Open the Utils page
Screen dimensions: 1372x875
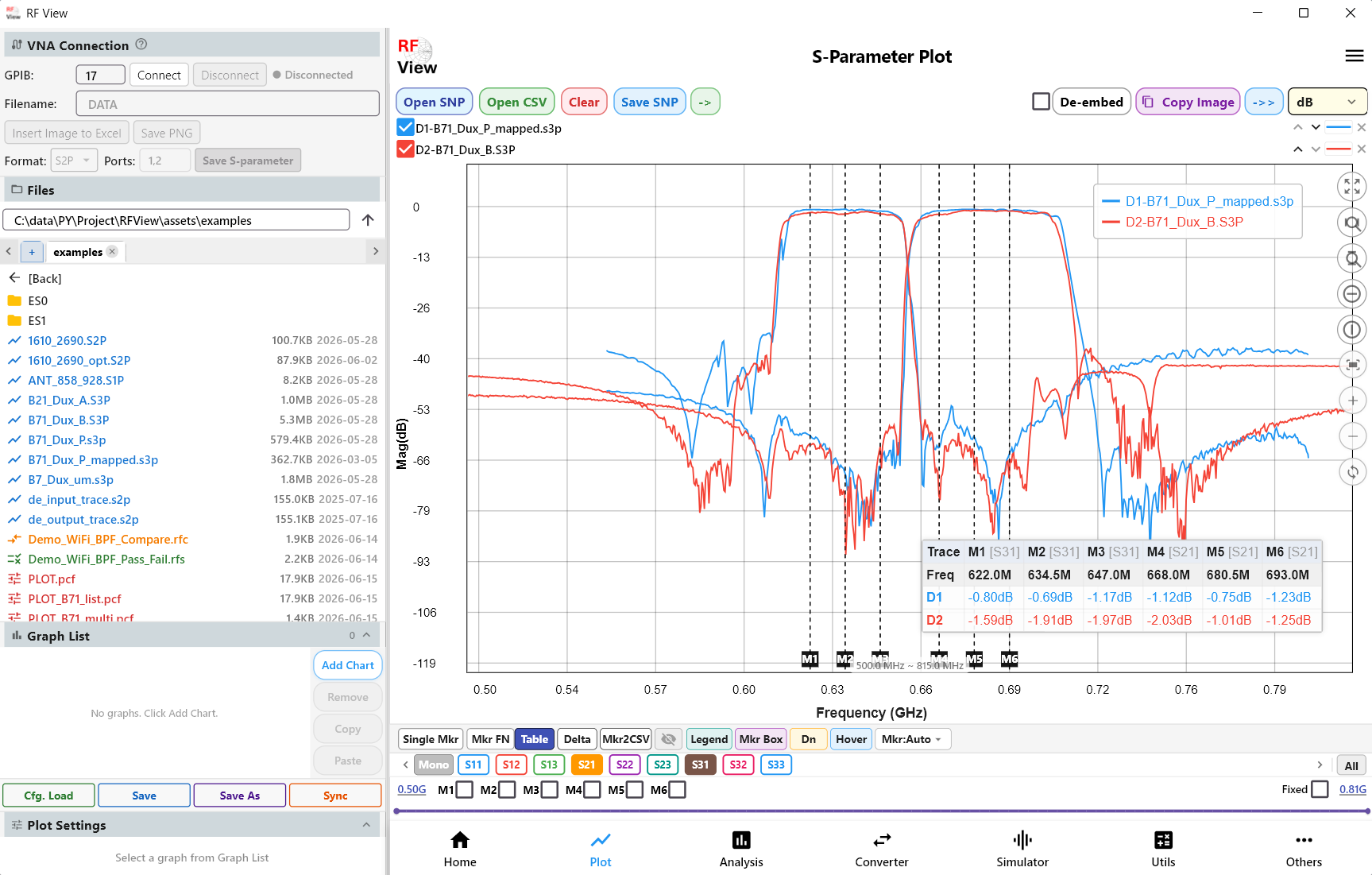[x=1163, y=849]
